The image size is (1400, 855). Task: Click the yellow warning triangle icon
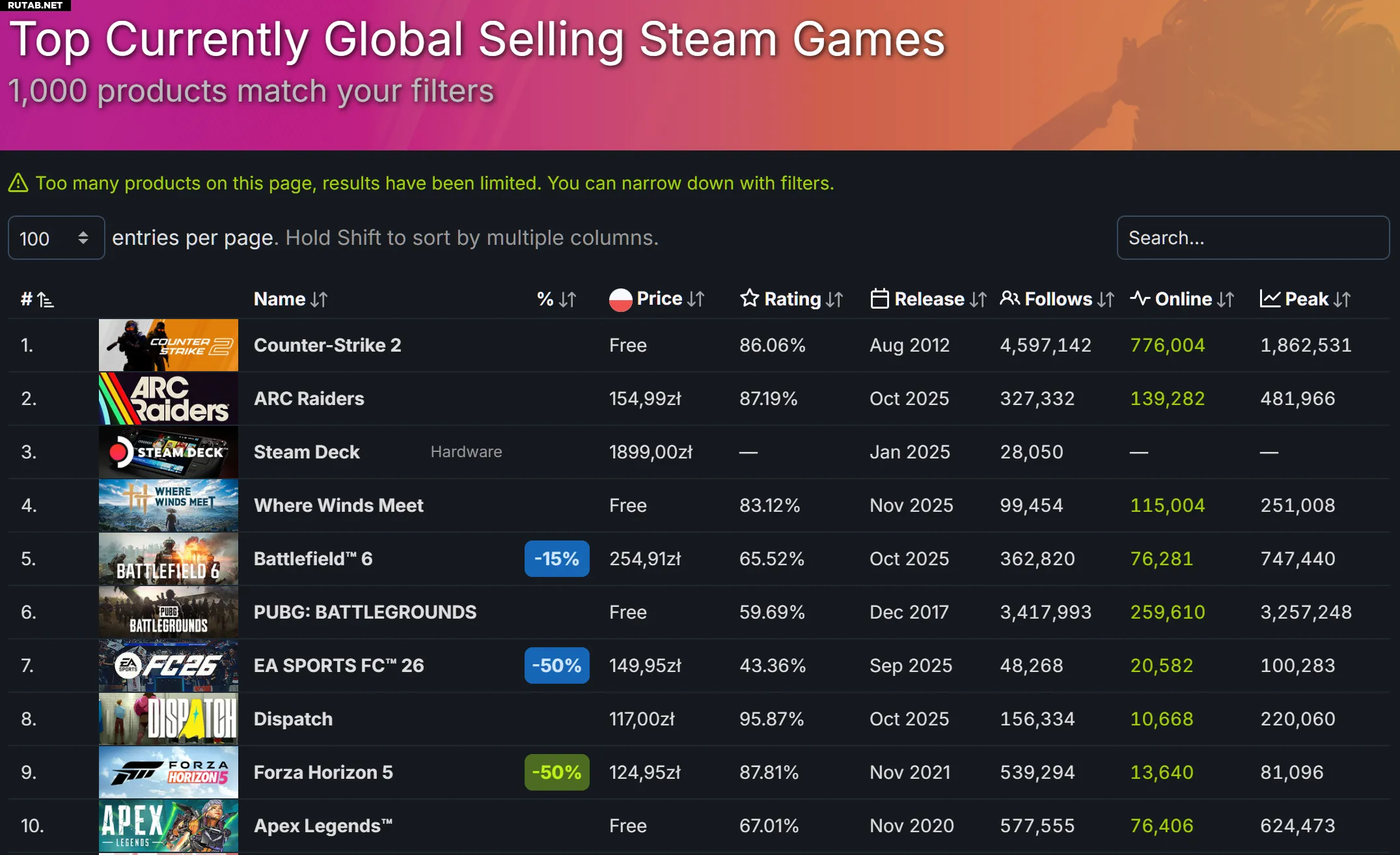18,184
